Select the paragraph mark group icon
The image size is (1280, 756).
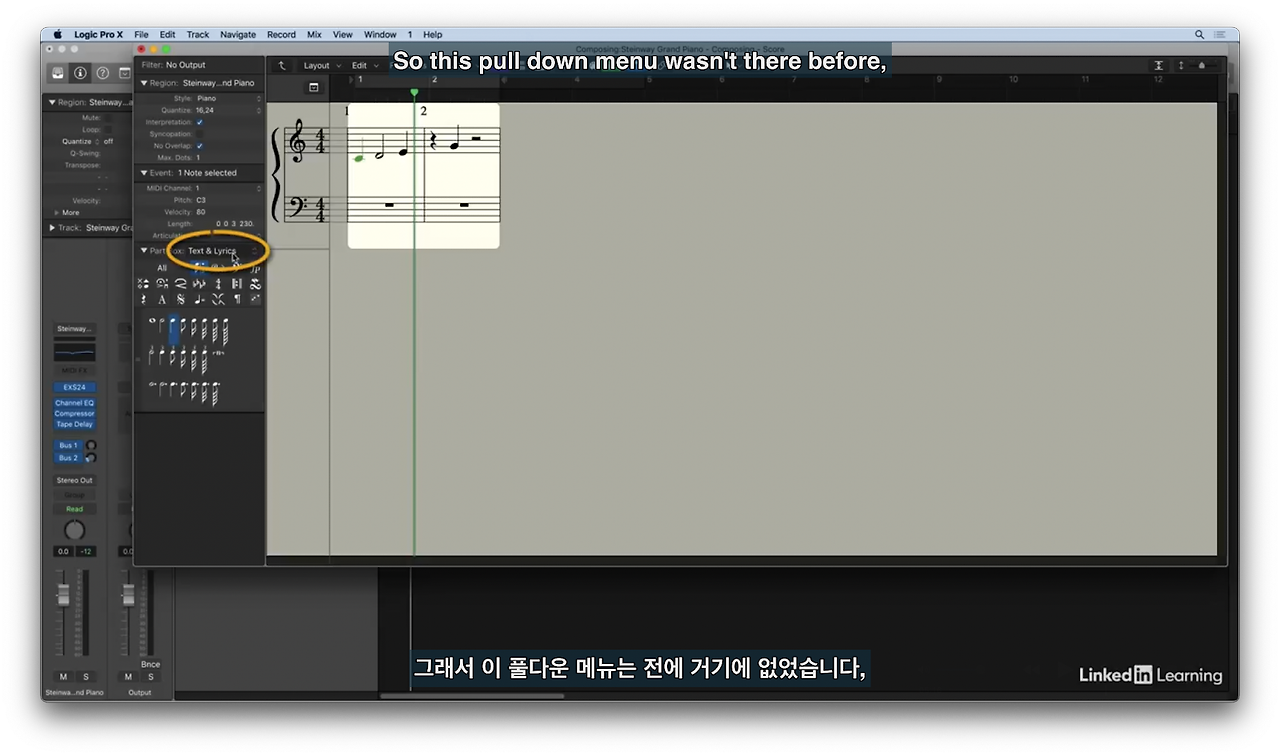[x=236, y=299]
